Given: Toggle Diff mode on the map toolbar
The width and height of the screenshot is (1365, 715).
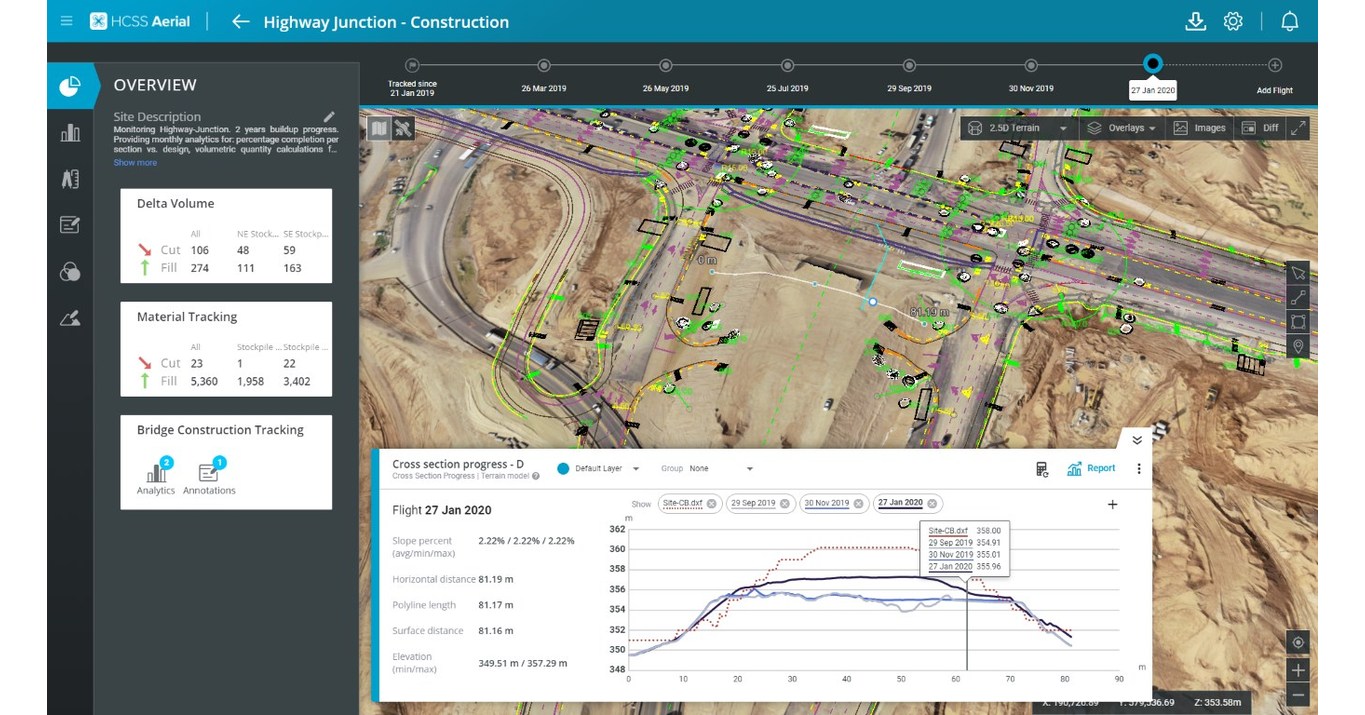Looking at the screenshot, I should click(x=1261, y=128).
